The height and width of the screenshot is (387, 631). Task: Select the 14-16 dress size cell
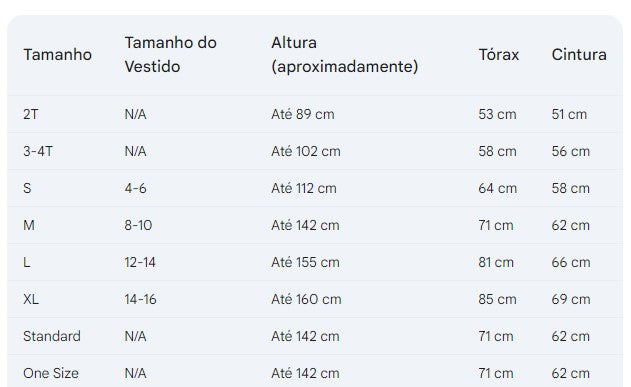click(x=140, y=299)
